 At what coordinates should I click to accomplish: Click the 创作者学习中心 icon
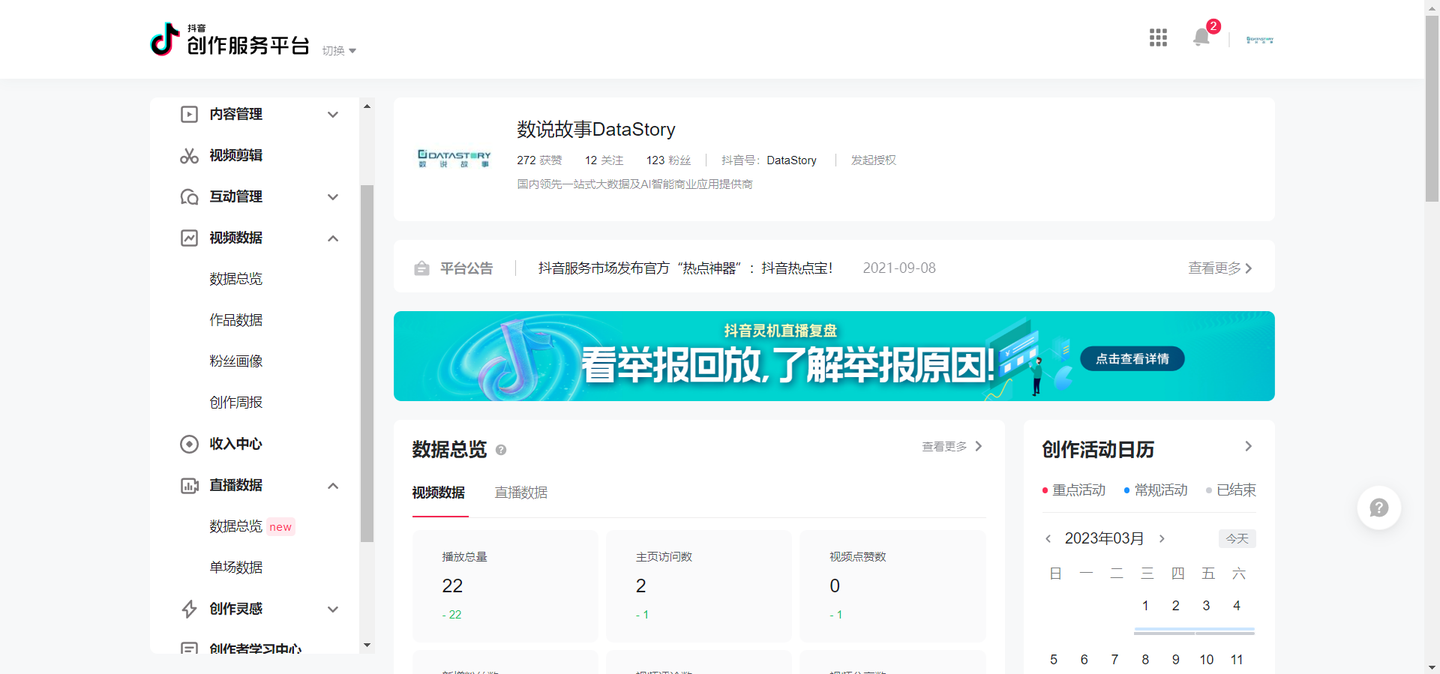tap(189, 648)
